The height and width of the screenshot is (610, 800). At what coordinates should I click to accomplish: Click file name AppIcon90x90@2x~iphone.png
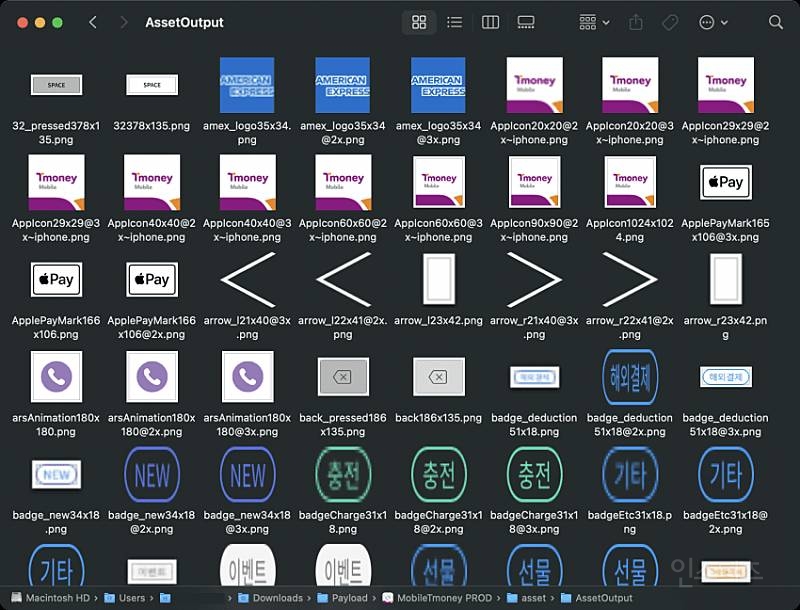coord(534,230)
